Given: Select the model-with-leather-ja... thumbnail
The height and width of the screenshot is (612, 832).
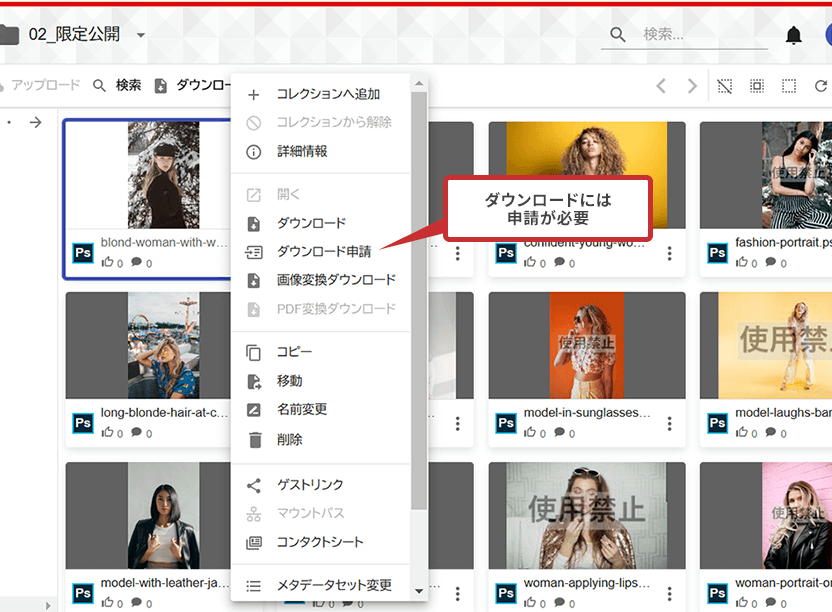Looking at the screenshot, I should coord(163,515).
